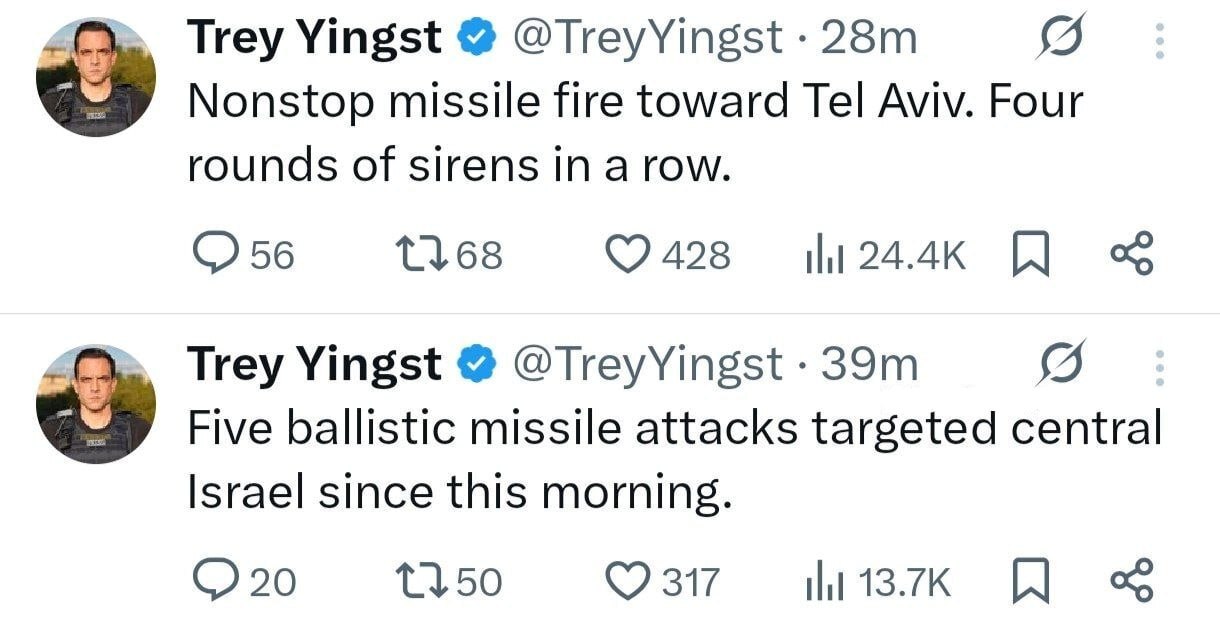Open more options for the 28m tweet
The height and width of the screenshot is (623, 1220).
coord(1160,40)
